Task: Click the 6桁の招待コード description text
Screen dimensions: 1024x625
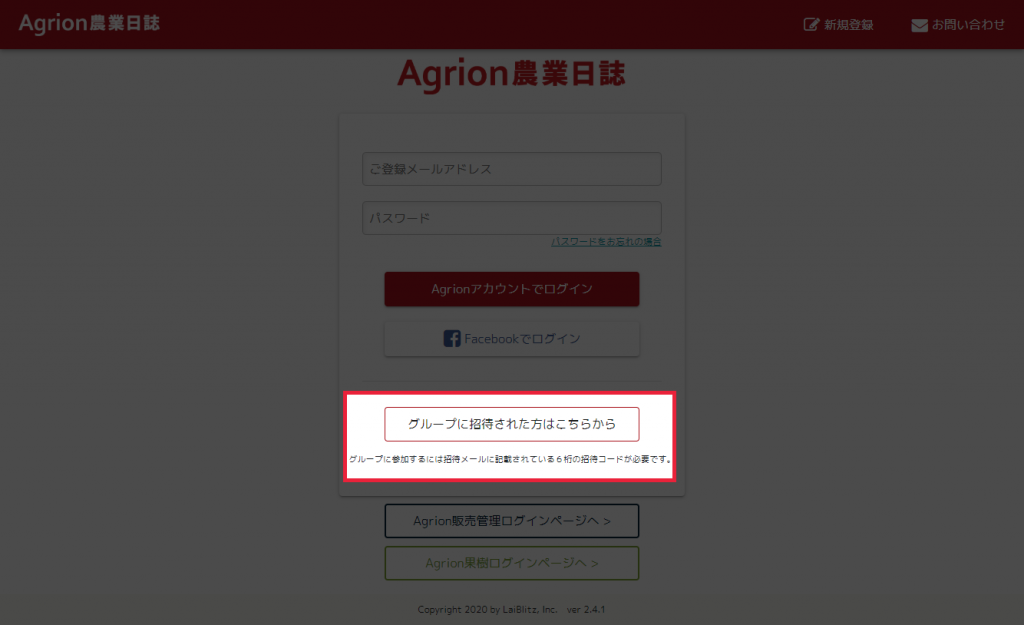Action: pos(509,459)
